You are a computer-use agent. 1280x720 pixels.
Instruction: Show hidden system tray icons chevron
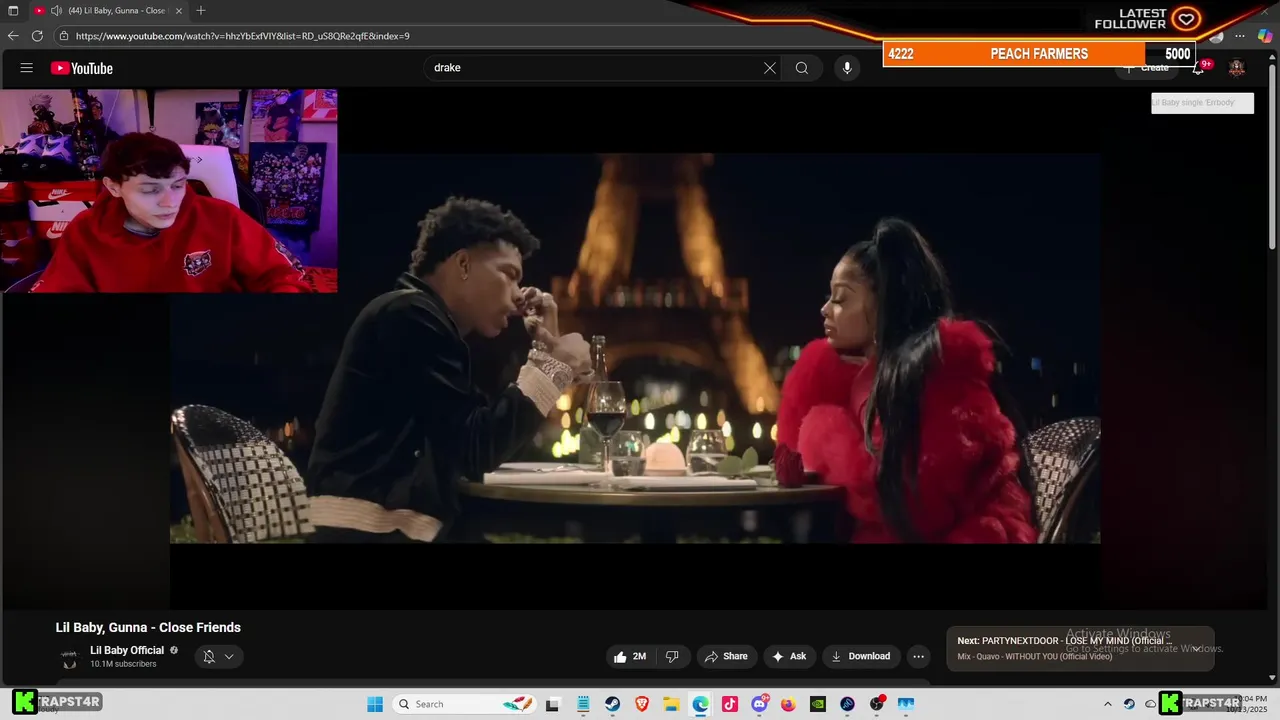(x=1107, y=704)
